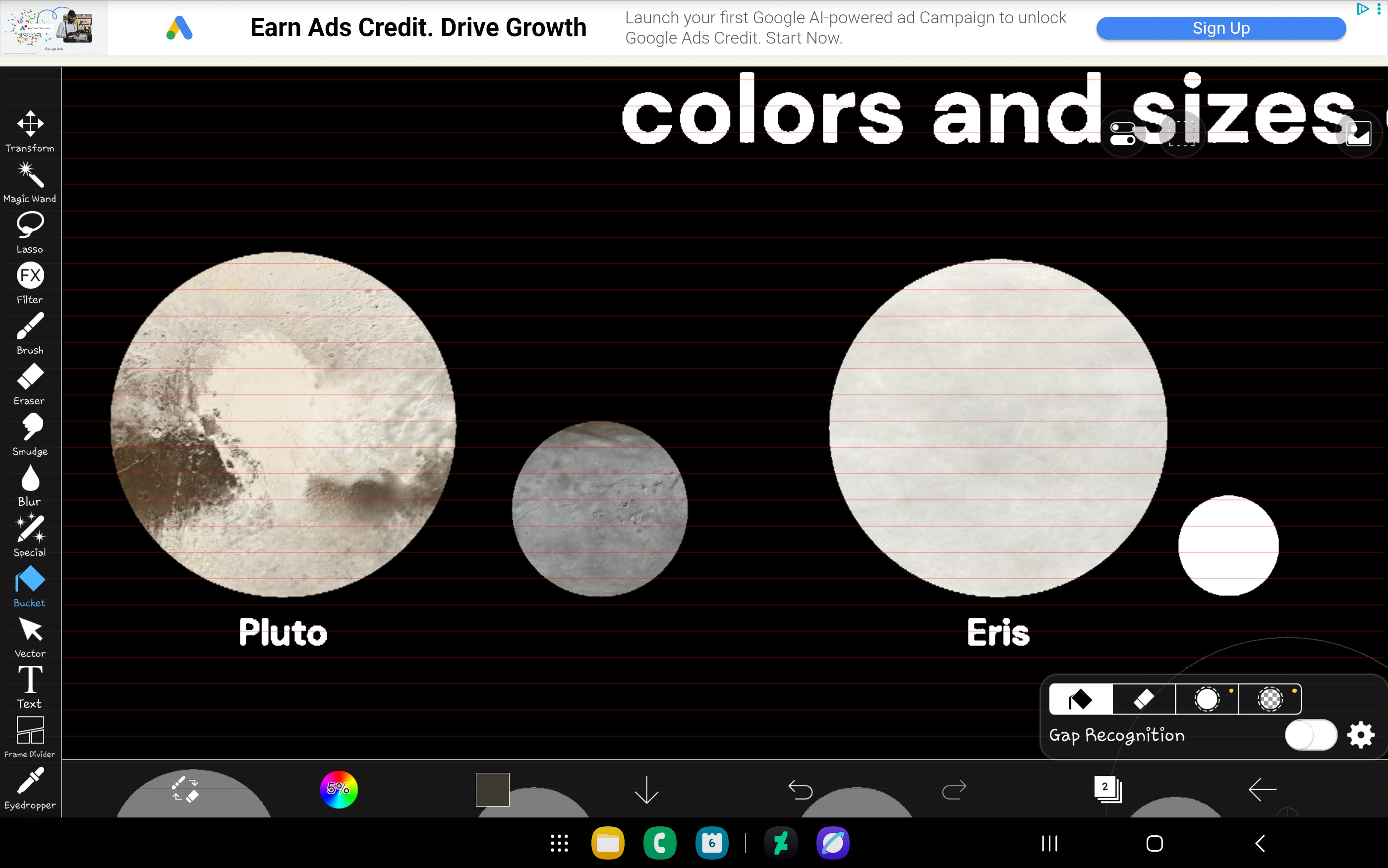Open the Calendar app in taskbar
Viewport: 1388px width, 868px height.
pyautogui.click(x=712, y=843)
